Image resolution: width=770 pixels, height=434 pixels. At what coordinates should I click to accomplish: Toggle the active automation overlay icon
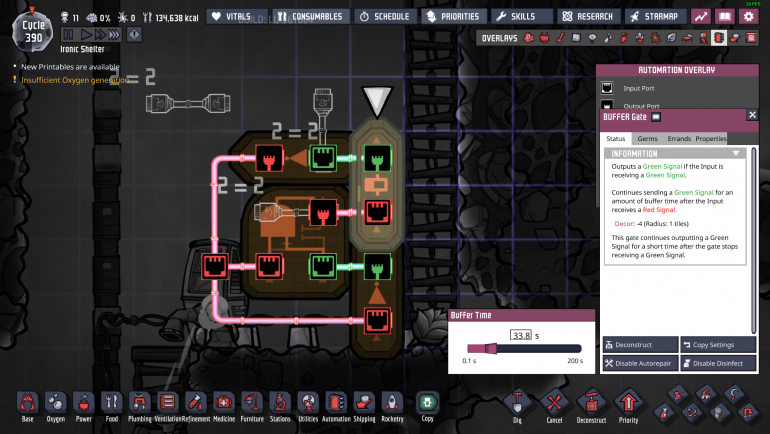[x=719, y=38]
